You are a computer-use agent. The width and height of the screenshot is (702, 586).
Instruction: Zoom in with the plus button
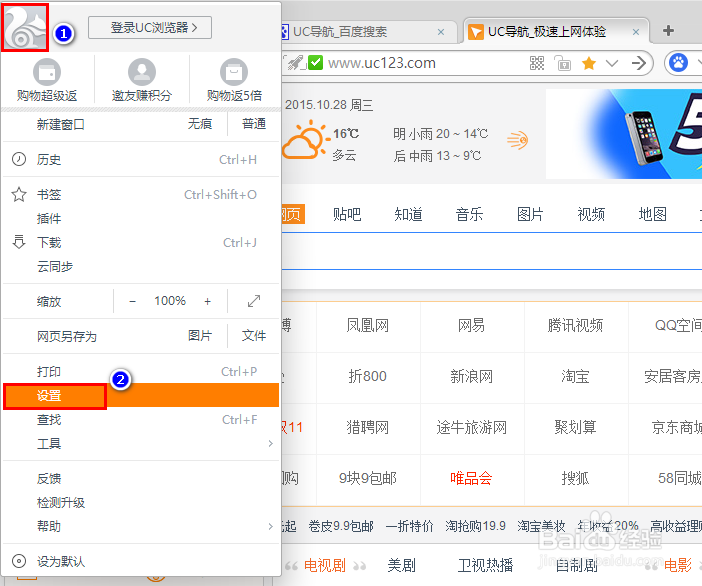tap(207, 301)
